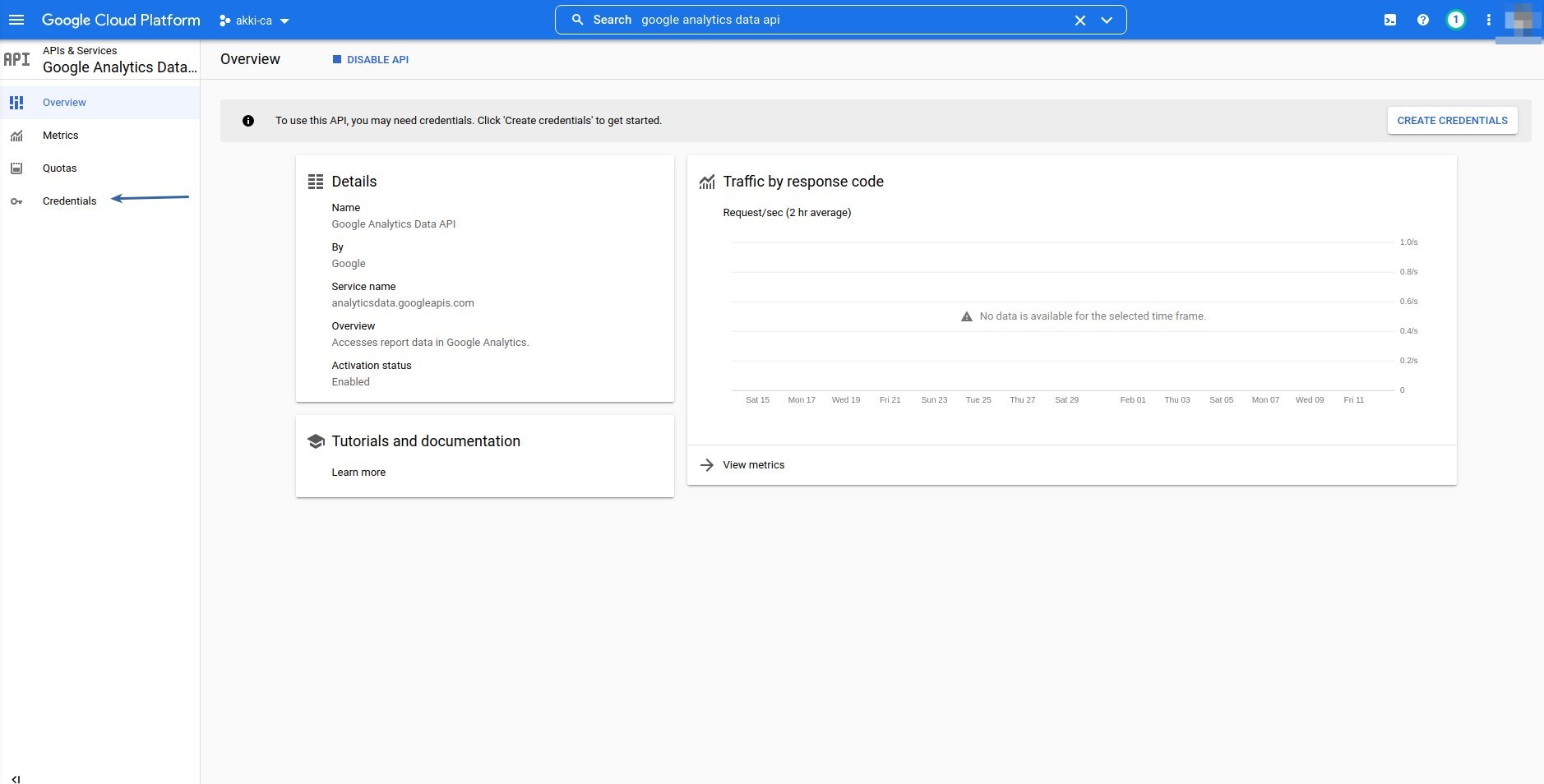Screen dimensions: 1544x784
Task: Open the akki-ca project selector dropdown
Action: (254, 21)
